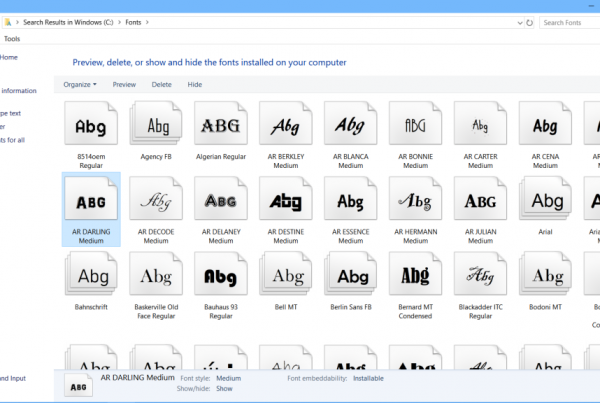
Task: Click the Font embeddability value Installable
Action: click(368, 378)
